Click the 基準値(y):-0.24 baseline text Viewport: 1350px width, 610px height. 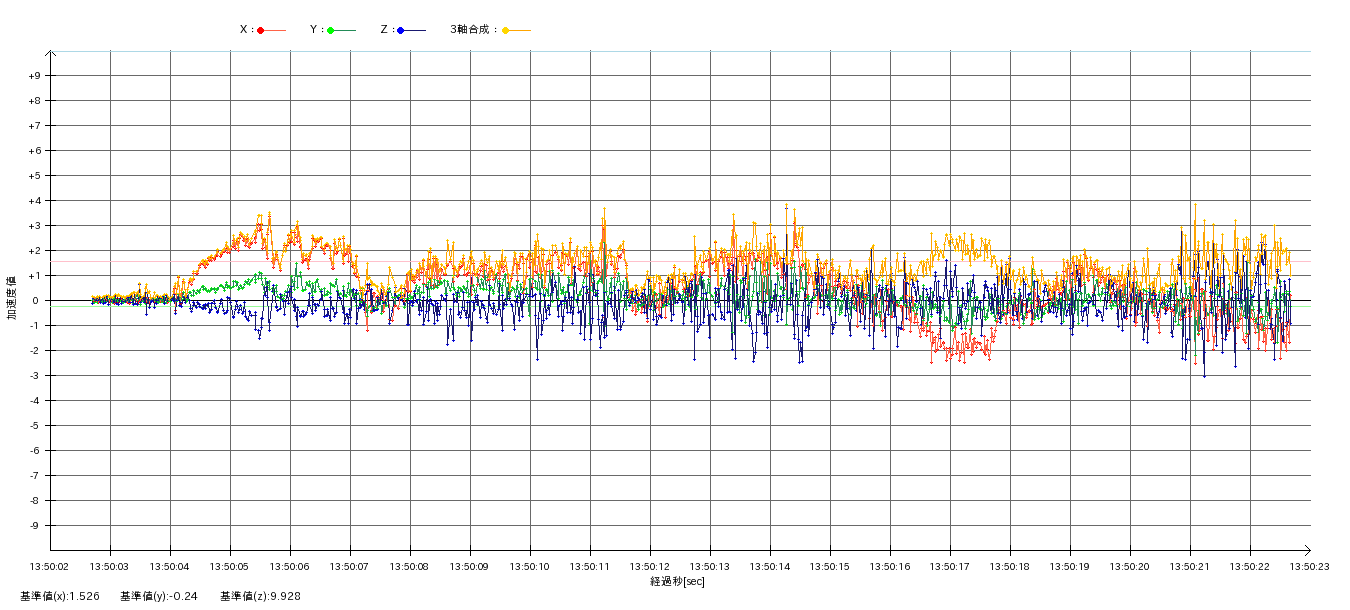[x=159, y=596]
